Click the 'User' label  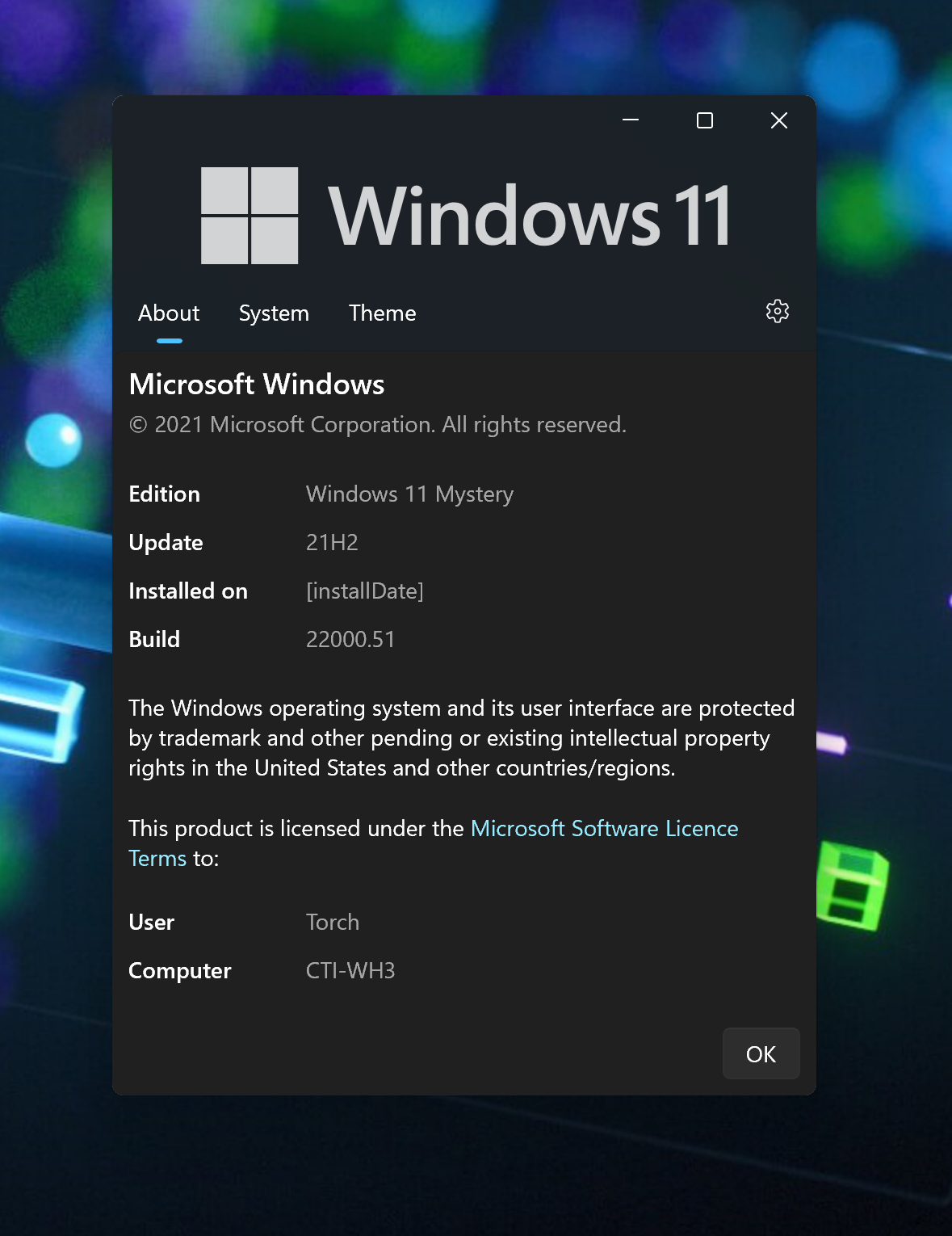click(x=151, y=922)
